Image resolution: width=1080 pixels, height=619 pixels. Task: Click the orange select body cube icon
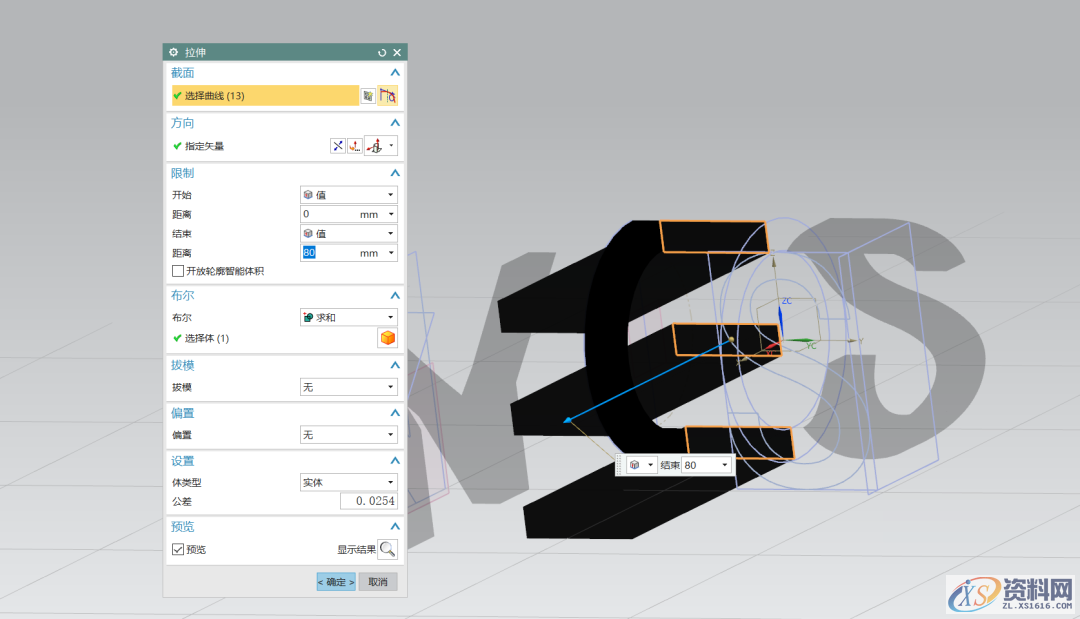pyautogui.click(x=387, y=338)
